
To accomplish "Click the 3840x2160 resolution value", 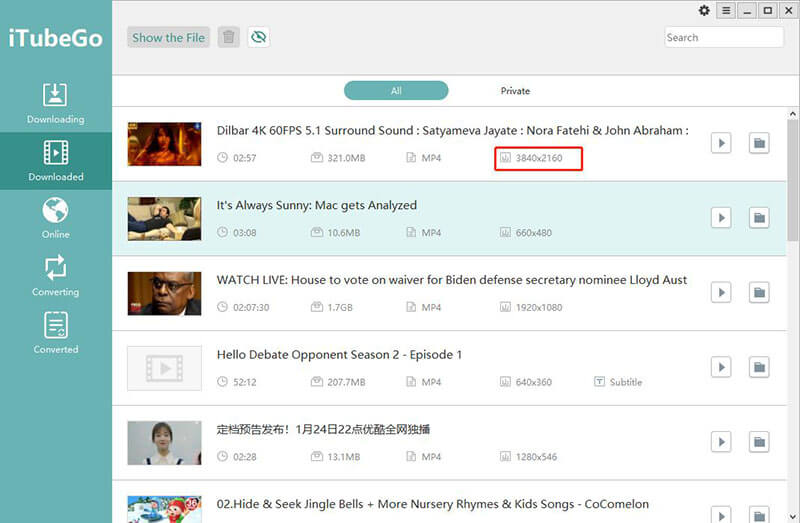I will pyautogui.click(x=539, y=158).
